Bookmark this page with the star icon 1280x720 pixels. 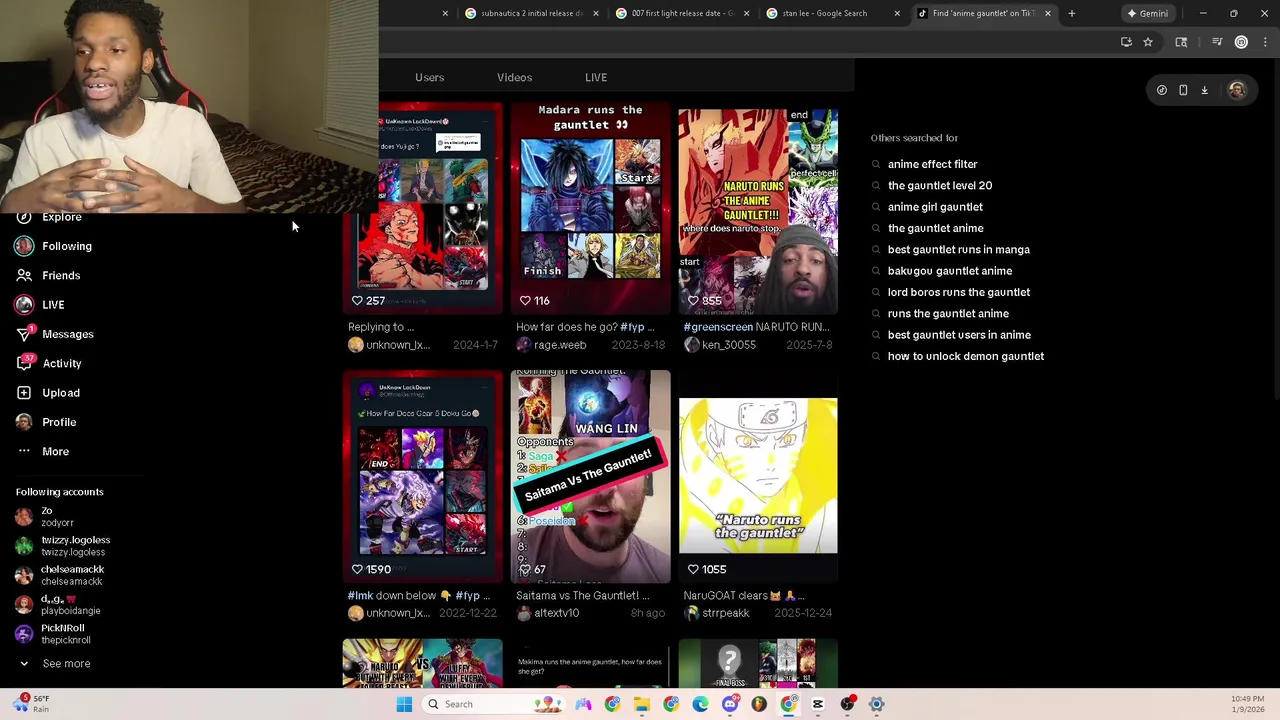[x=1148, y=42]
